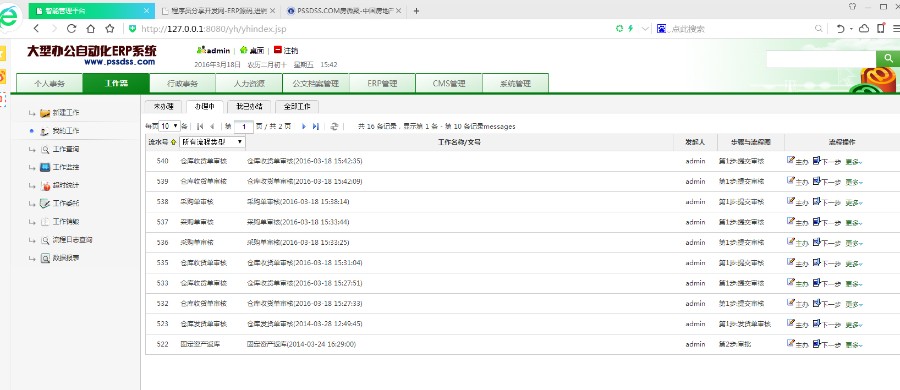Open a new browser tab with the plus

click(416, 10)
